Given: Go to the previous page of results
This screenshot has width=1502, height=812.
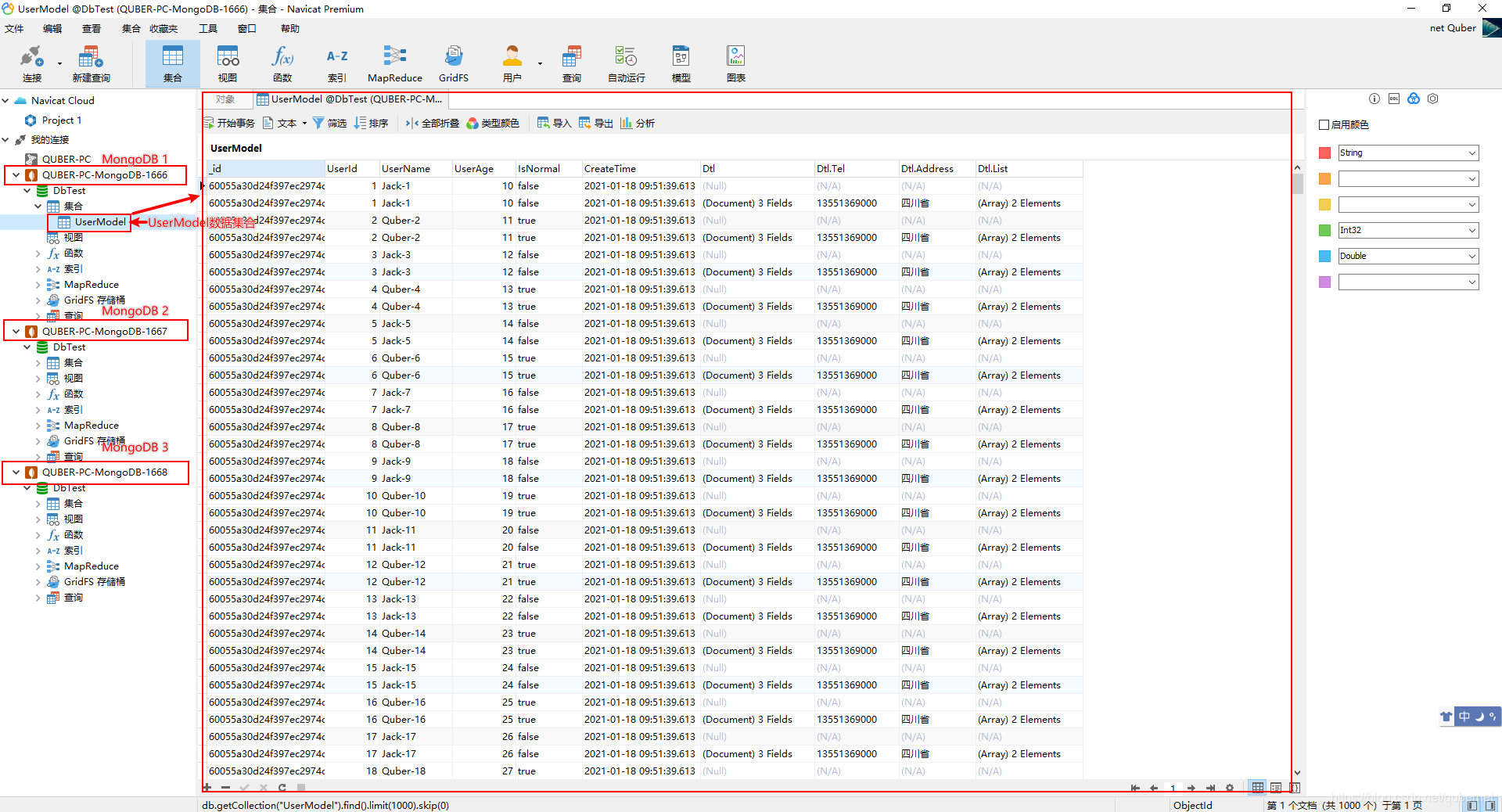Looking at the screenshot, I should pyautogui.click(x=1154, y=788).
